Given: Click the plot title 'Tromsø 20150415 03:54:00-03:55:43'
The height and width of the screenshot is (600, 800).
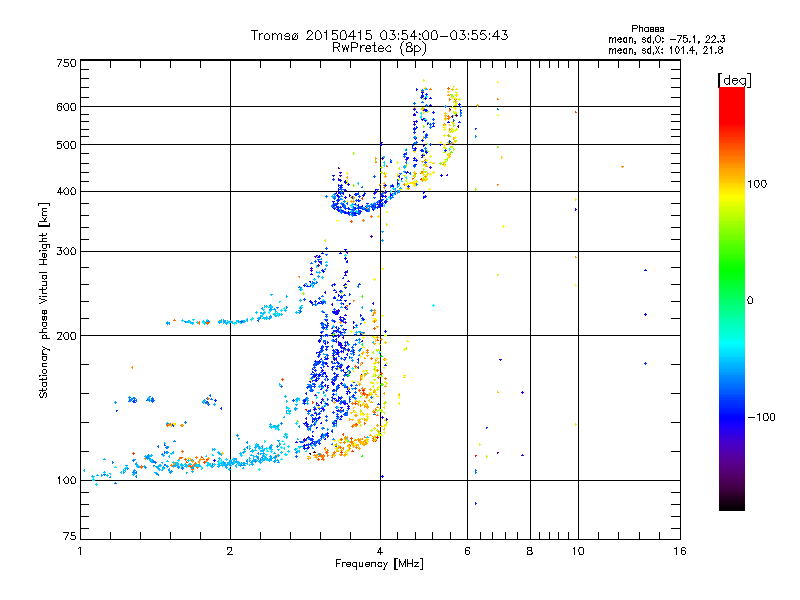Looking at the screenshot, I should (x=379, y=35).
